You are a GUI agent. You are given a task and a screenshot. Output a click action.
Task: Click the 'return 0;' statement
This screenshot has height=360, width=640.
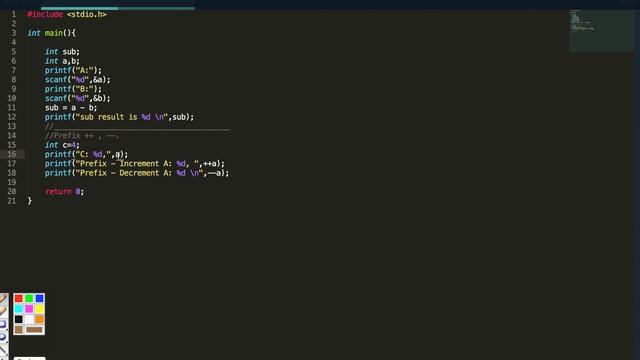[x=64, y=191]
